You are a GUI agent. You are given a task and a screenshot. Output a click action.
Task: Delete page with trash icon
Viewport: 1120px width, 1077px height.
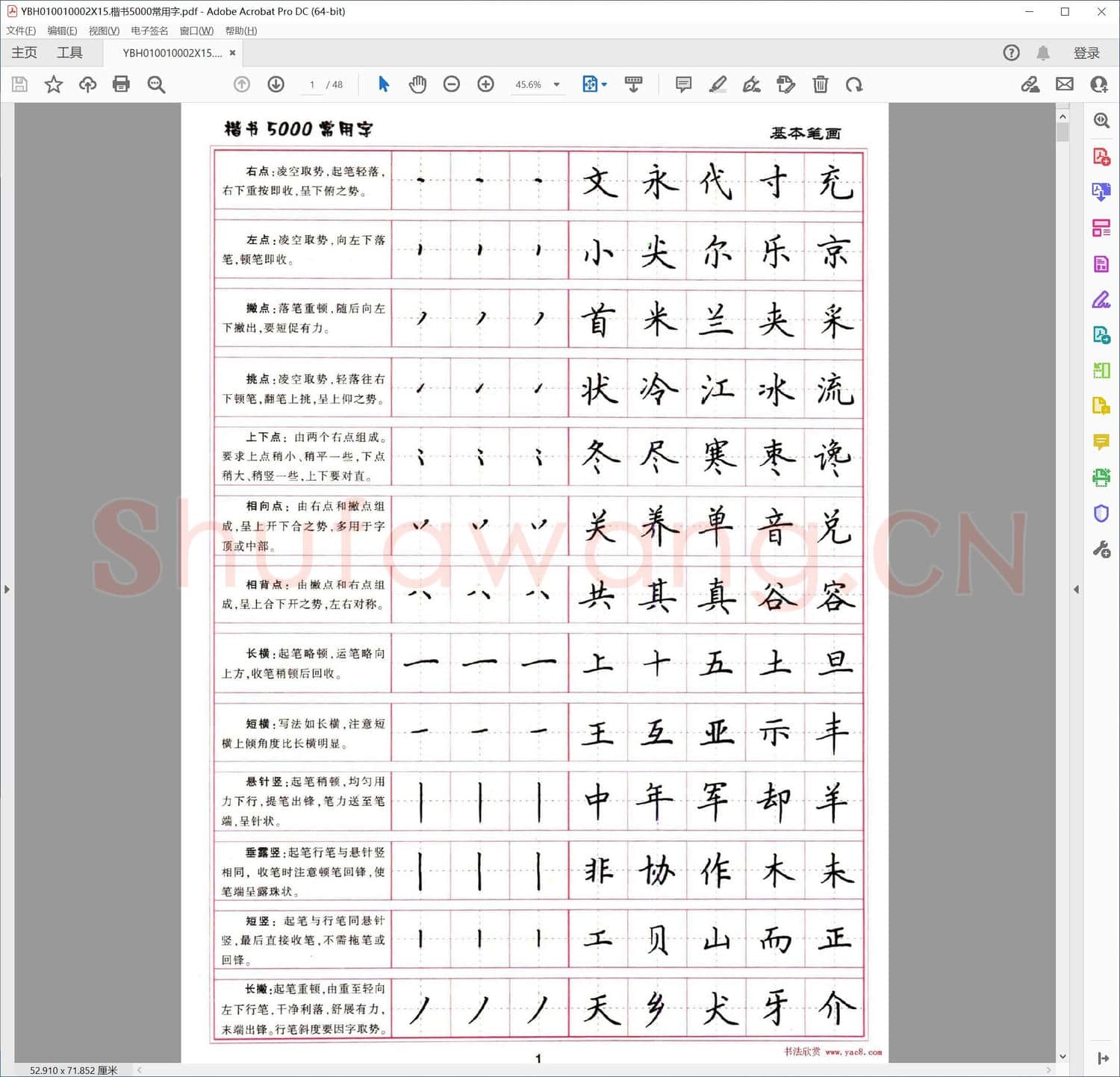click(x=821, y=84)
